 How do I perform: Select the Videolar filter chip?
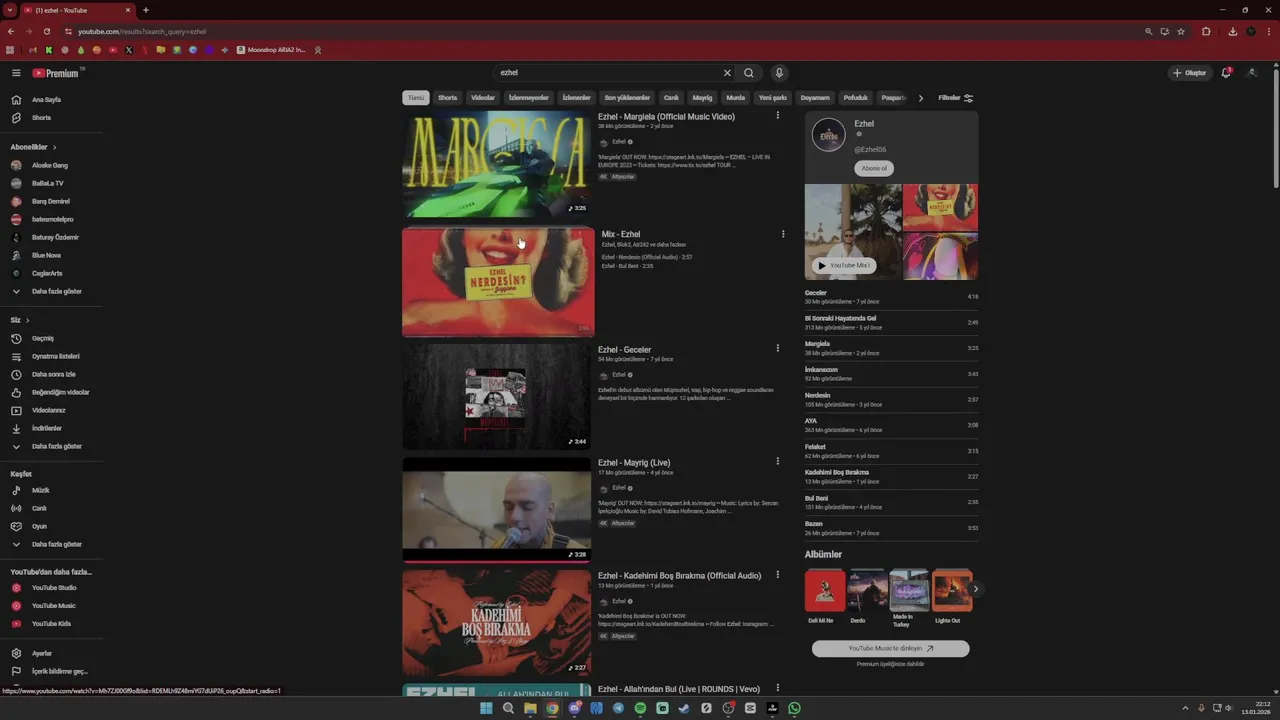click(483, 98)
